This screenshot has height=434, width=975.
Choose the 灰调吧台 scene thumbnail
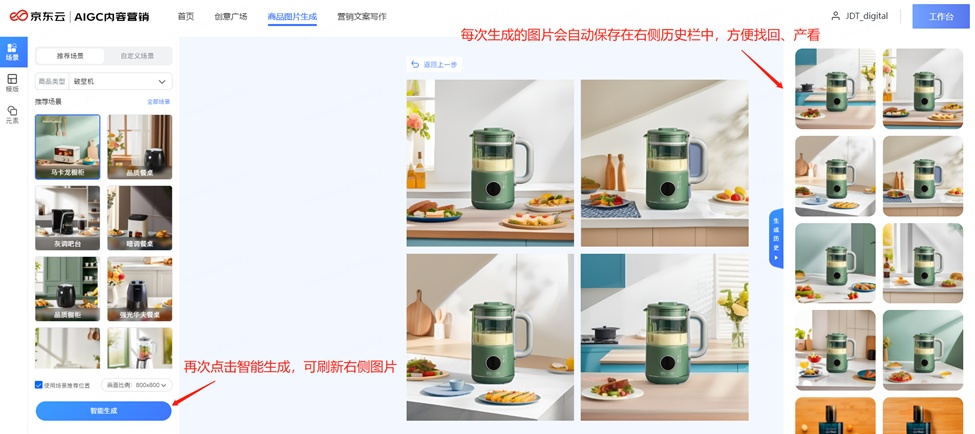coord(67,218)
